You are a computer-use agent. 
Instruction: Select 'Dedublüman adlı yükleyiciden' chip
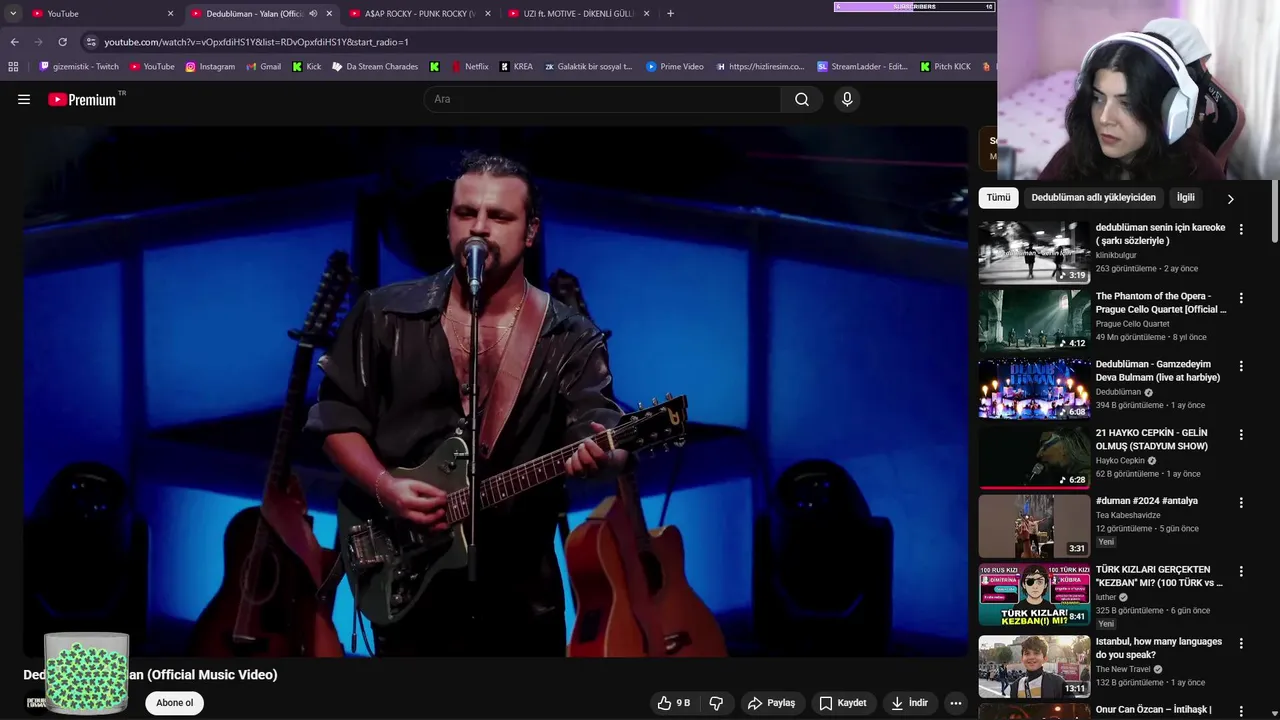point(1093,198)
